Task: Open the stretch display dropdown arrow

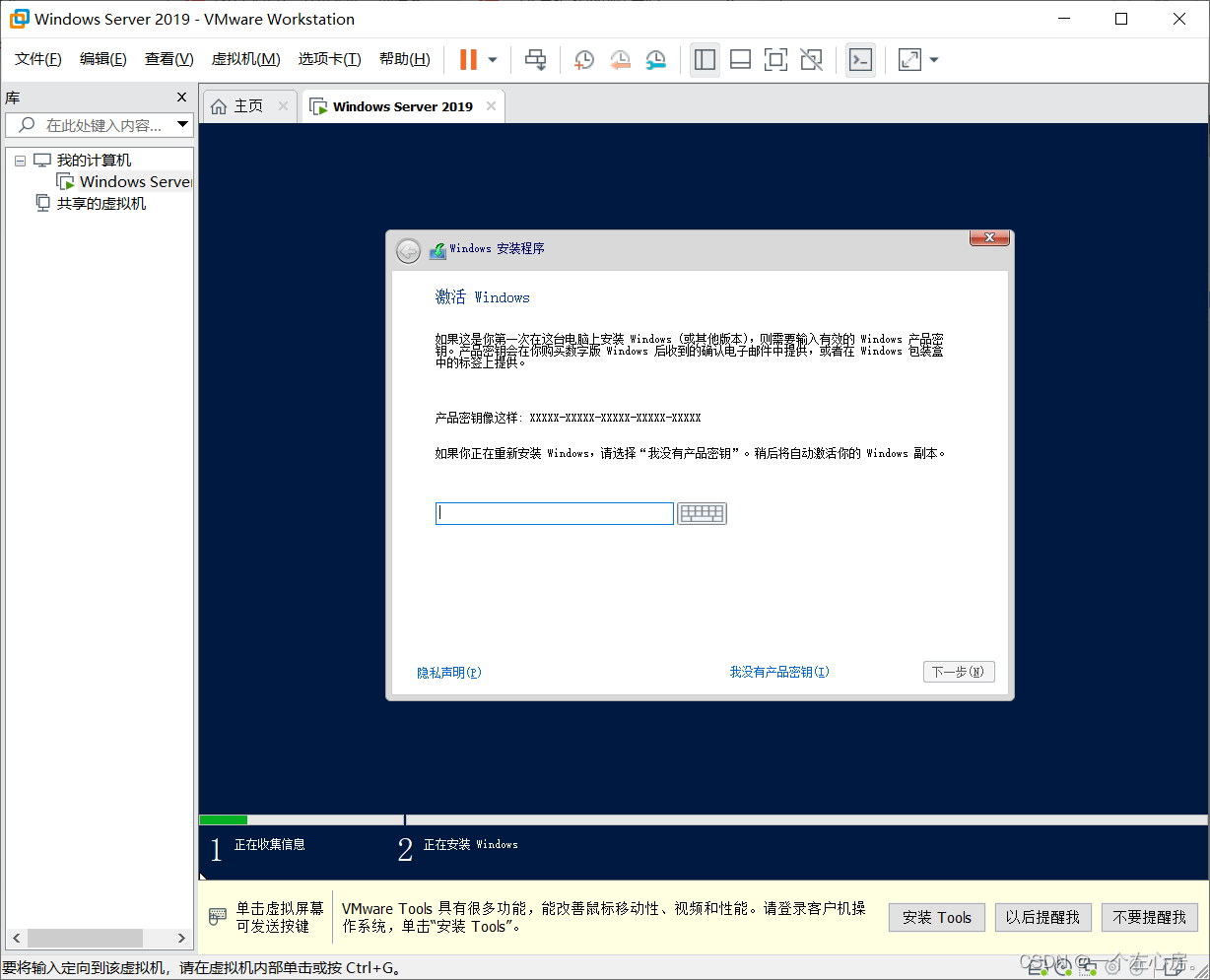Action: click(934, 60)
